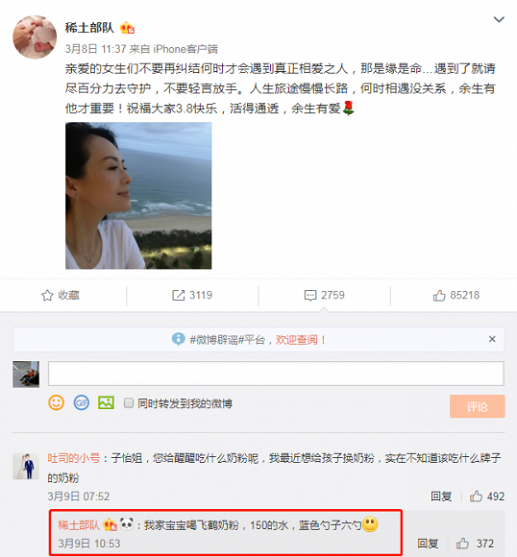
Task: Open the 欢迎查阅 link in notice
Action: (296, 340)
